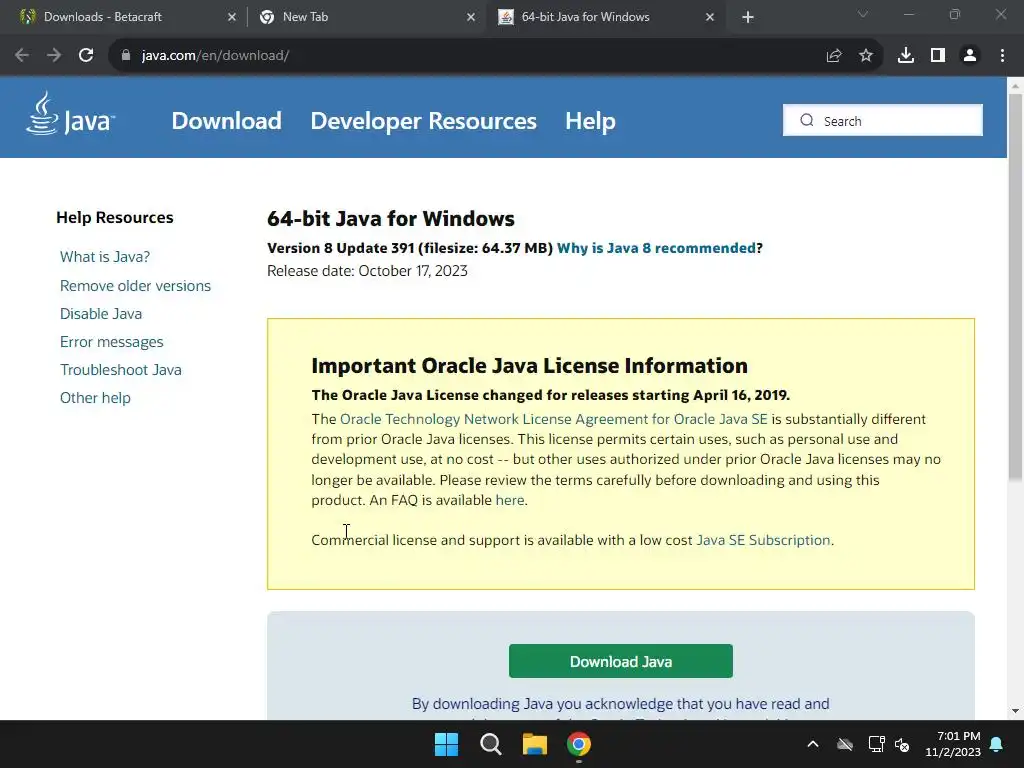Click the page vertical scrollbar thumb
Screen dimensions: 1024x768
click(1015, 287)
